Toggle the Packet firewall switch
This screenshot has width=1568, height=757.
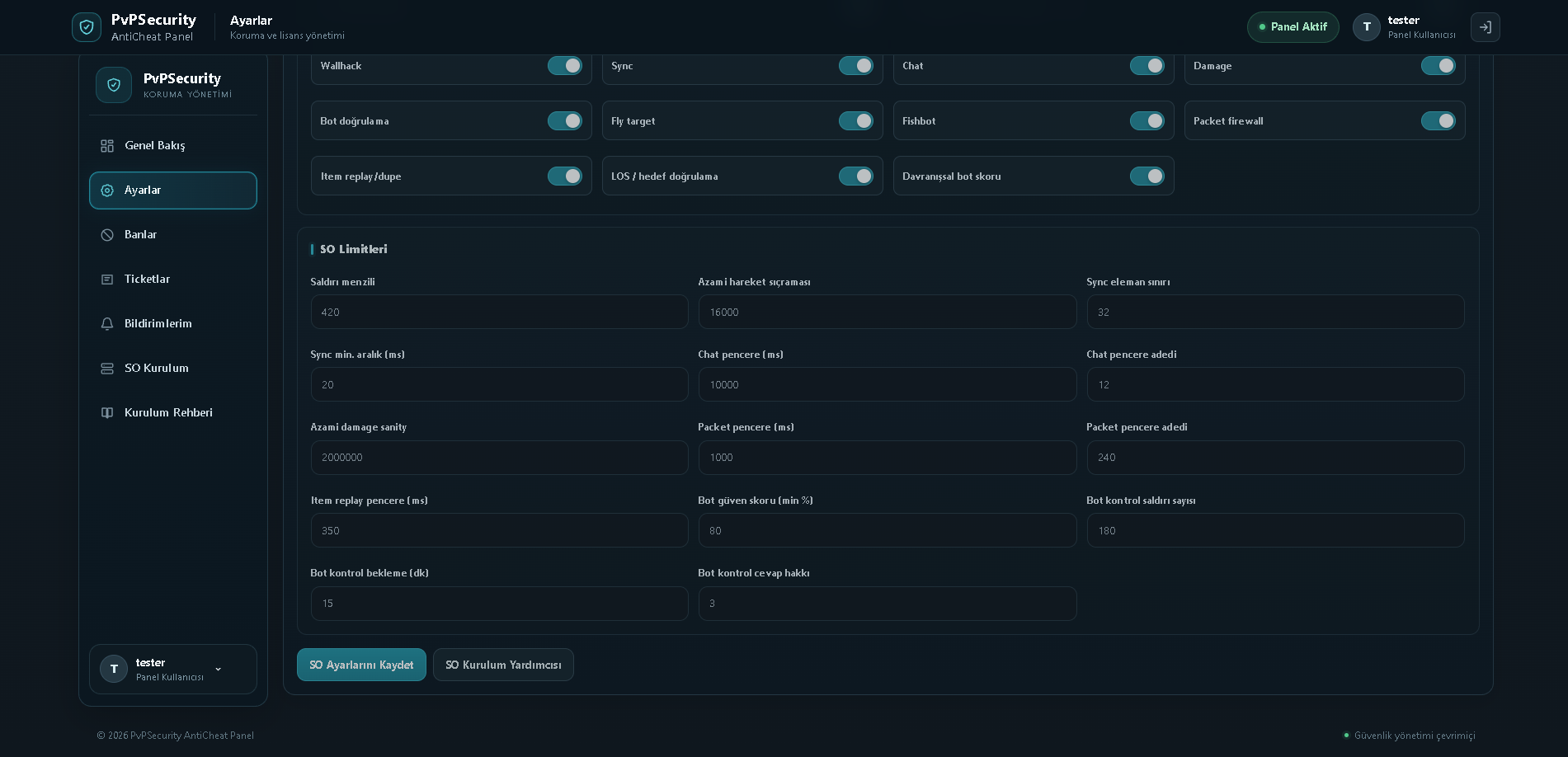click(1439, 121)
